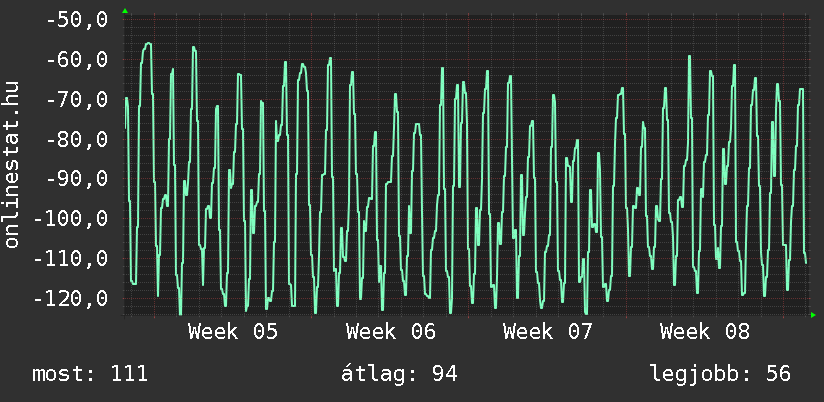Click the 'legjobb: 56' best rank text
This screenshot has width=824, height=402.
coord(720,375)
